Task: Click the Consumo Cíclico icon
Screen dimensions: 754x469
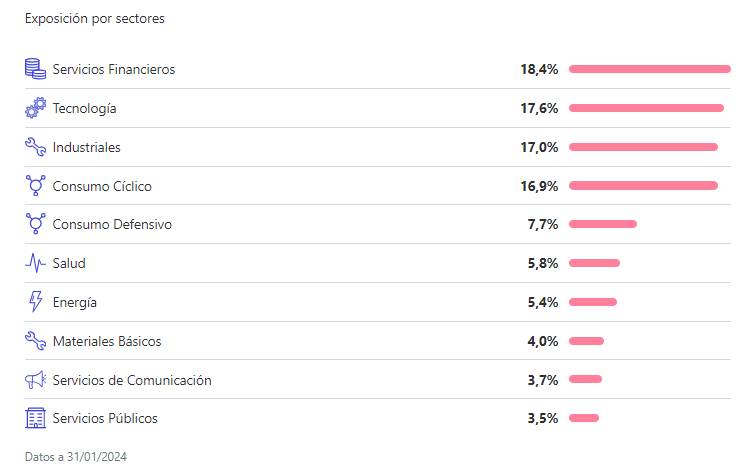Action: [36, 186]
